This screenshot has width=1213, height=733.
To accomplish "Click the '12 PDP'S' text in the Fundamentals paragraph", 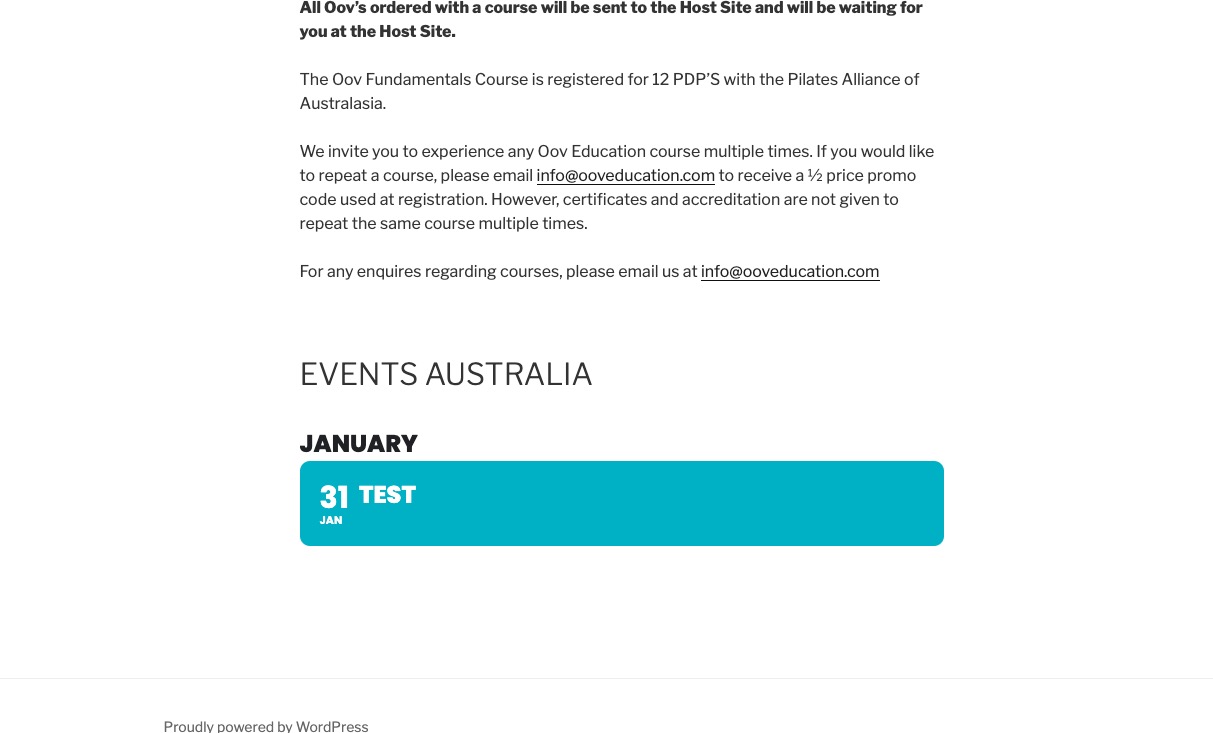I will [686, 80].
